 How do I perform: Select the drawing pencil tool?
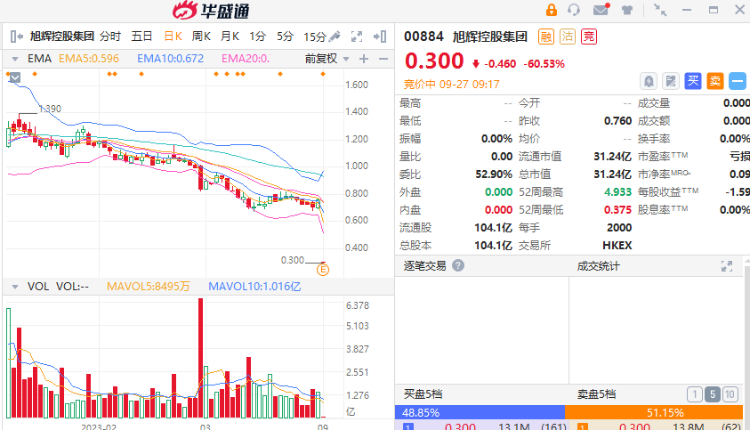pyautogui.click(x=335, y=36)
